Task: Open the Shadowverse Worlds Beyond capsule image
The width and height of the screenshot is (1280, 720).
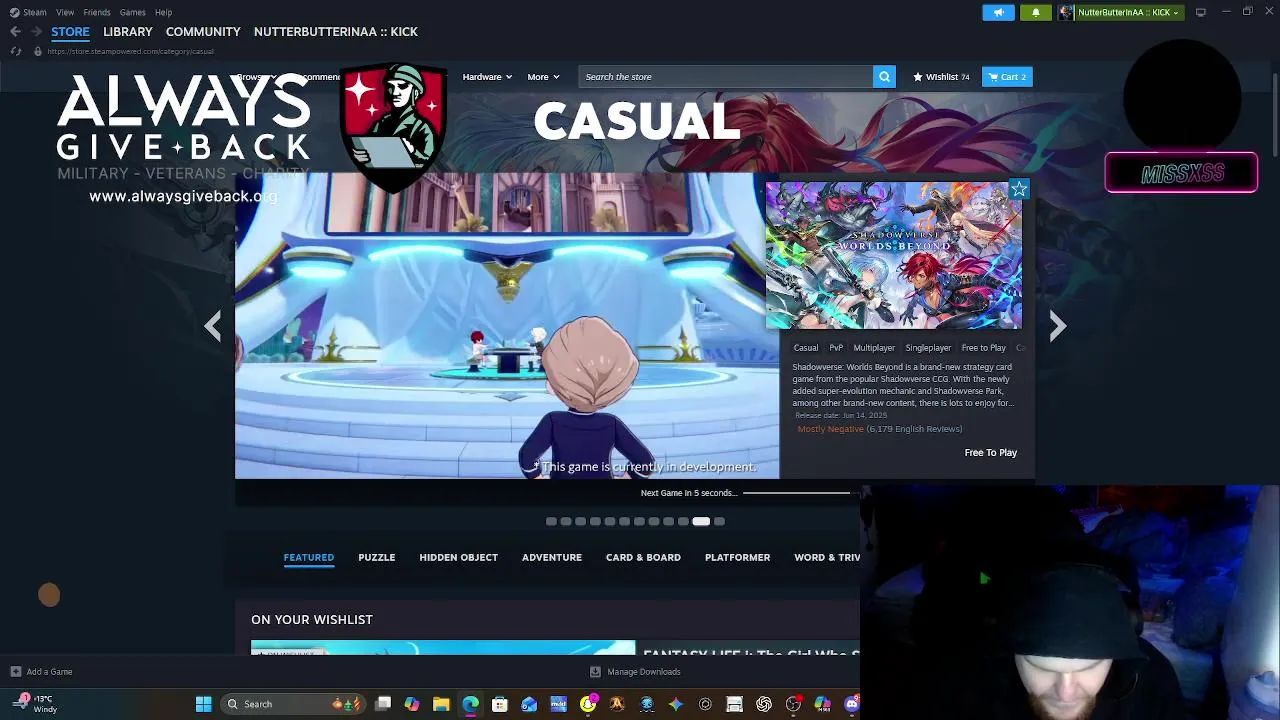Action: (x=894, y=255)
